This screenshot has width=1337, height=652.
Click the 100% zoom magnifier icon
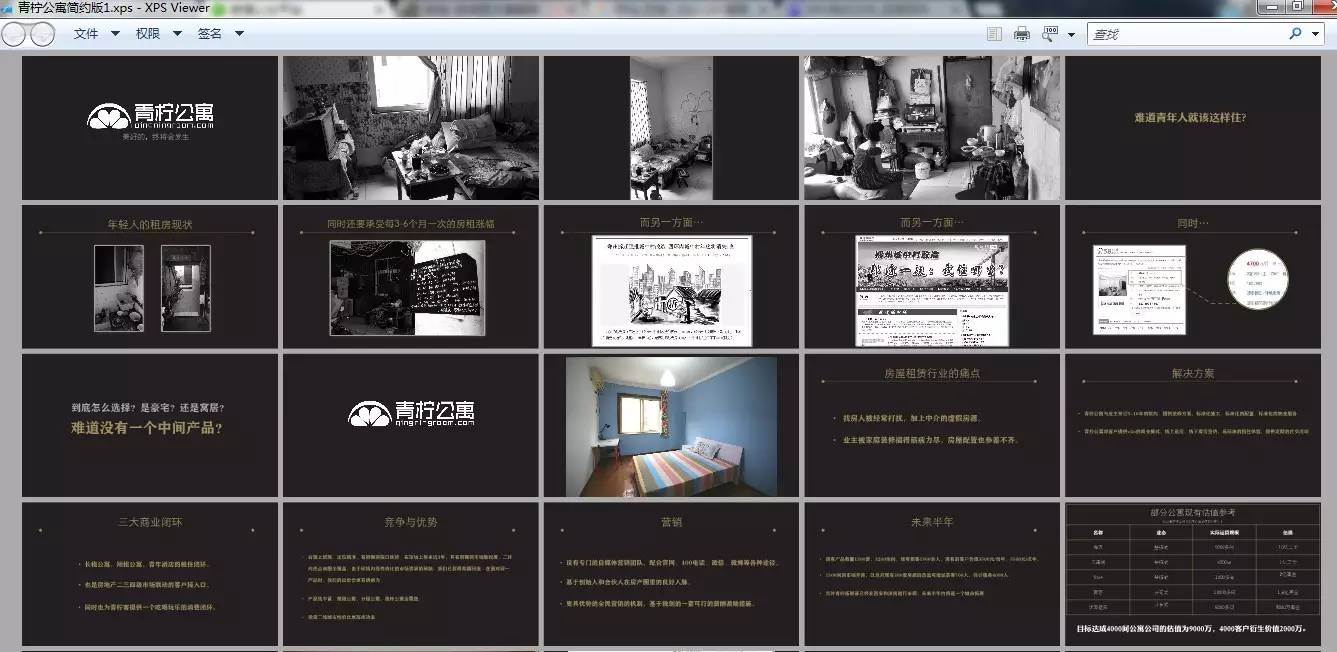1049,33
